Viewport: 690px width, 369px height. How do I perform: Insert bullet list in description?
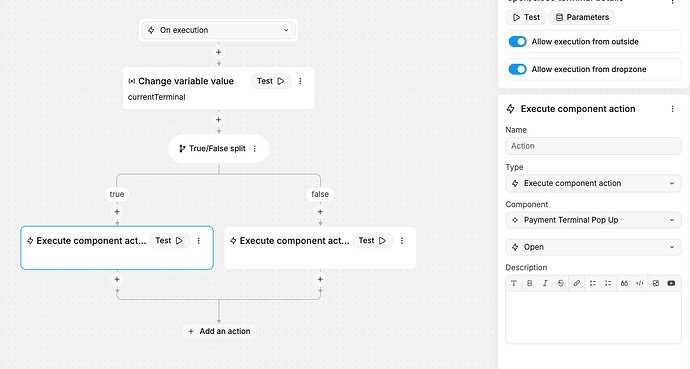(x=593, y=283)
